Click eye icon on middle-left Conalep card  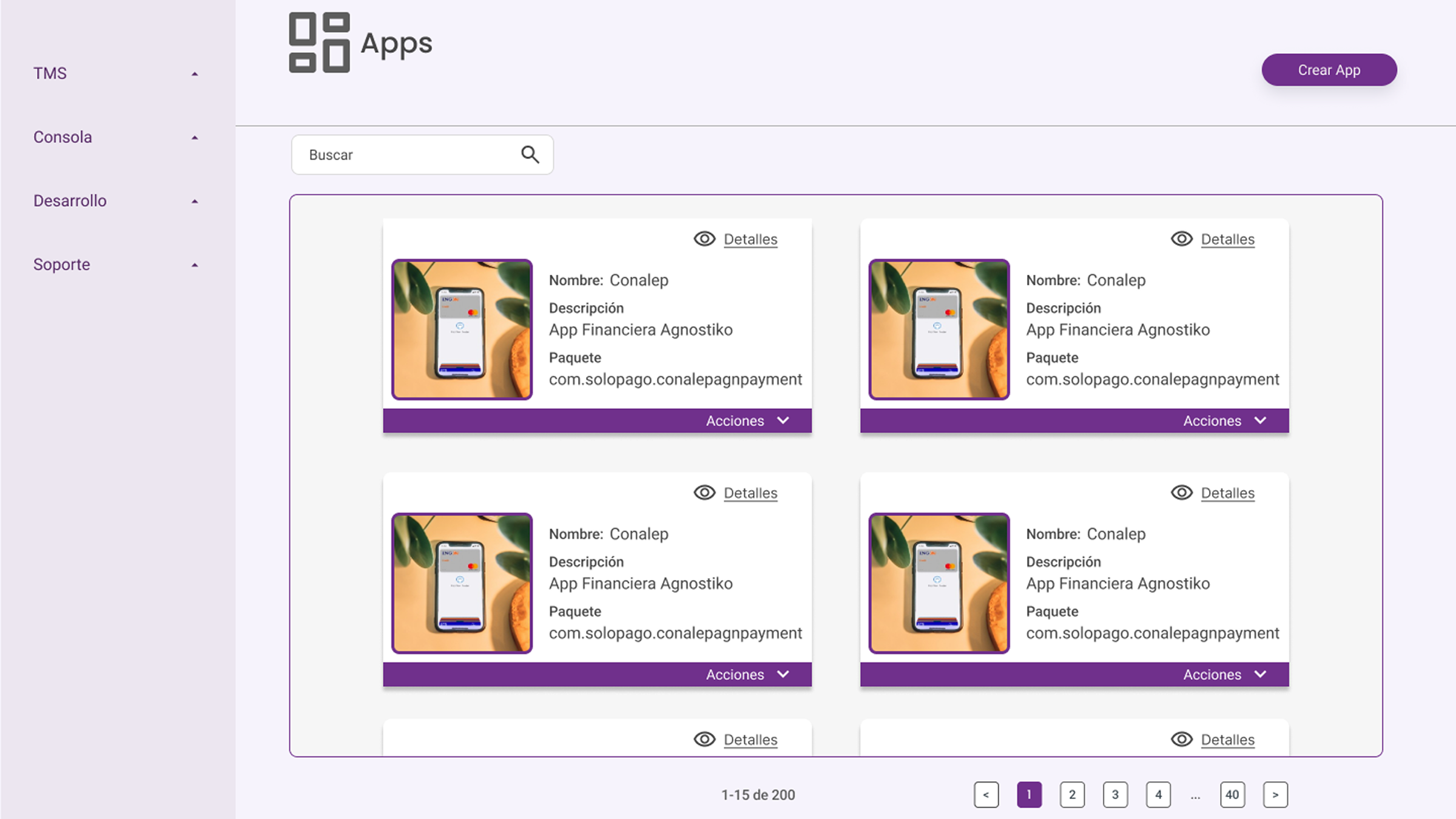pos(704,493)
